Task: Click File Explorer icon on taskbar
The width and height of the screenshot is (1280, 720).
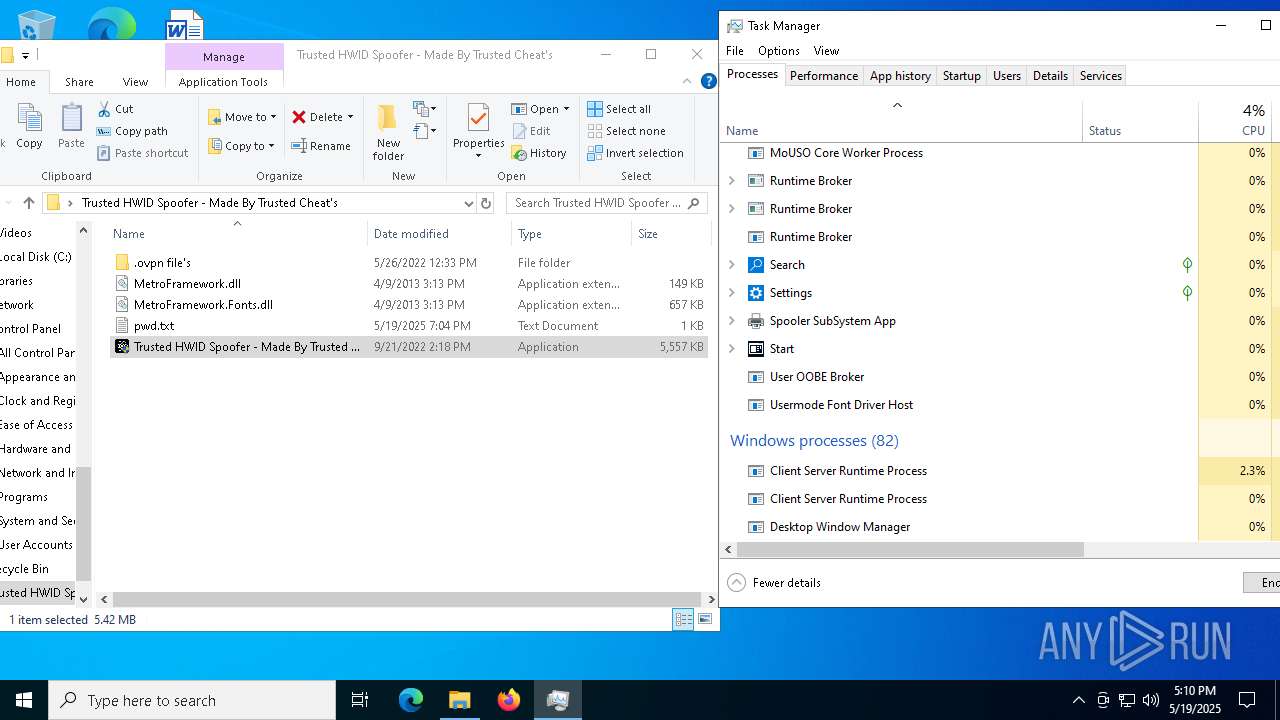Action: tap(460, 700)
